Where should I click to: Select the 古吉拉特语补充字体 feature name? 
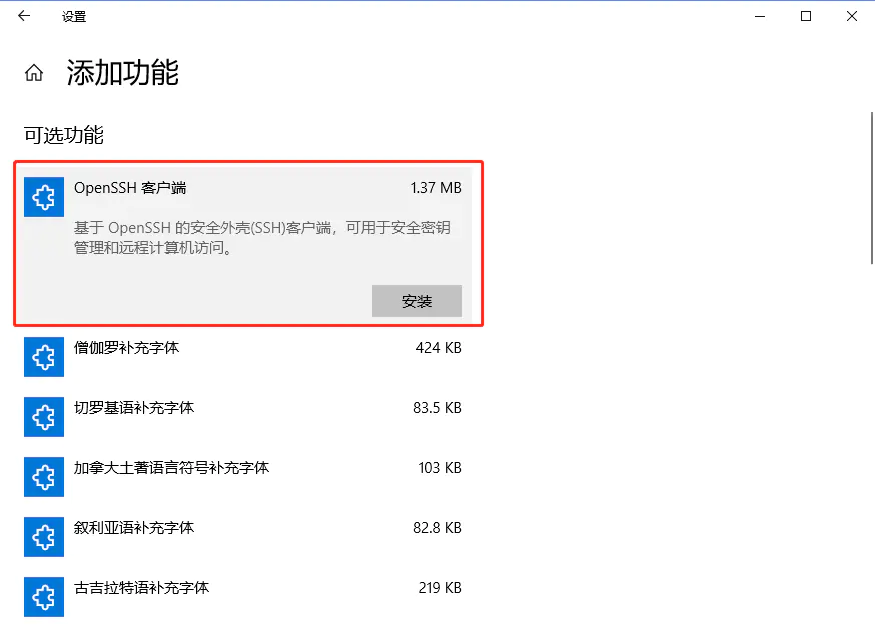[x=142, y=587]
